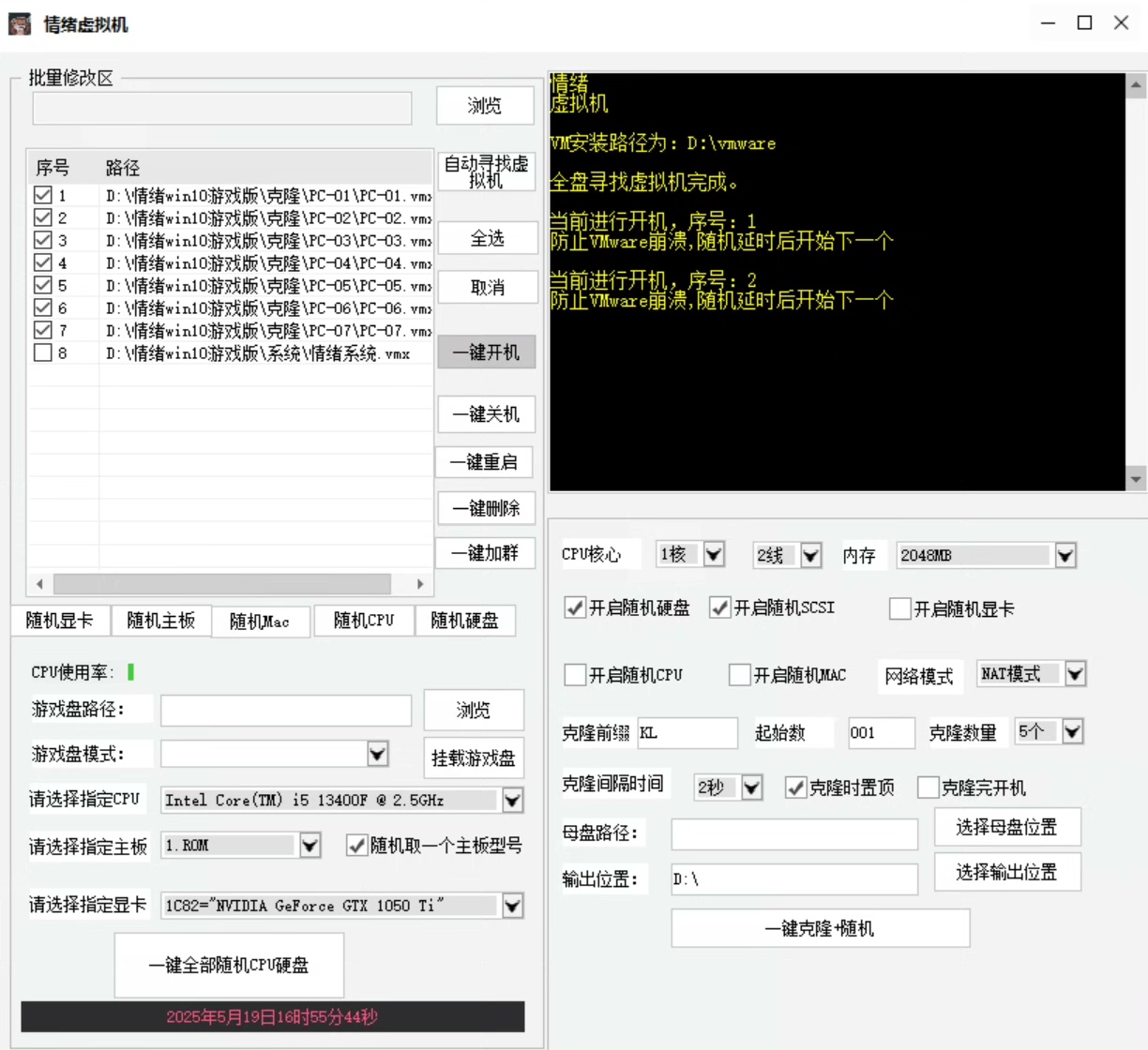
Task: Enable the 开启随机显卡 checkbox
Action: pos(900,608)
